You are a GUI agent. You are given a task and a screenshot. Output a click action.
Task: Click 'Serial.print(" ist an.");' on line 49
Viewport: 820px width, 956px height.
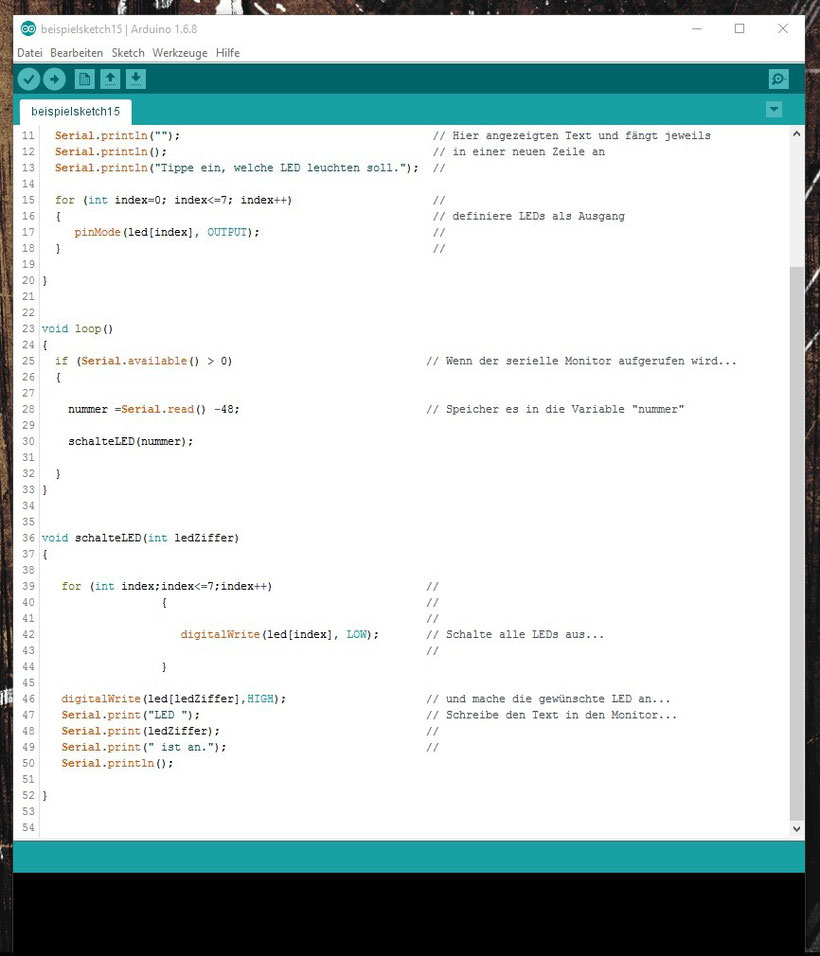(x=143, y=747)
